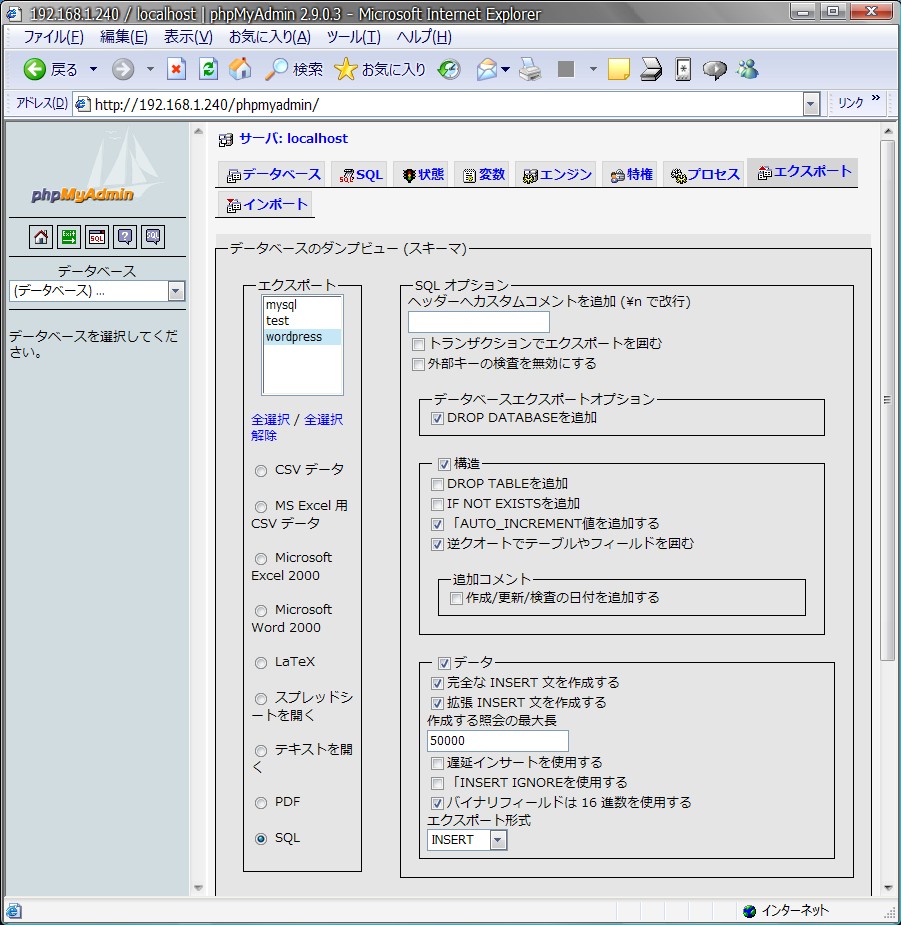Open the address bar dropdown arrow
This screenshot has width=901, height=925.
tap(811, 105)
